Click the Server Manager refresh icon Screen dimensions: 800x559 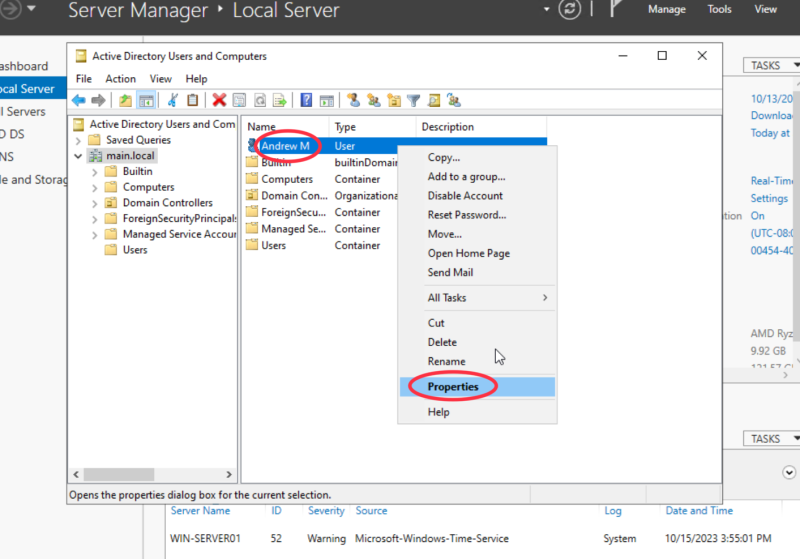(571, 10)
